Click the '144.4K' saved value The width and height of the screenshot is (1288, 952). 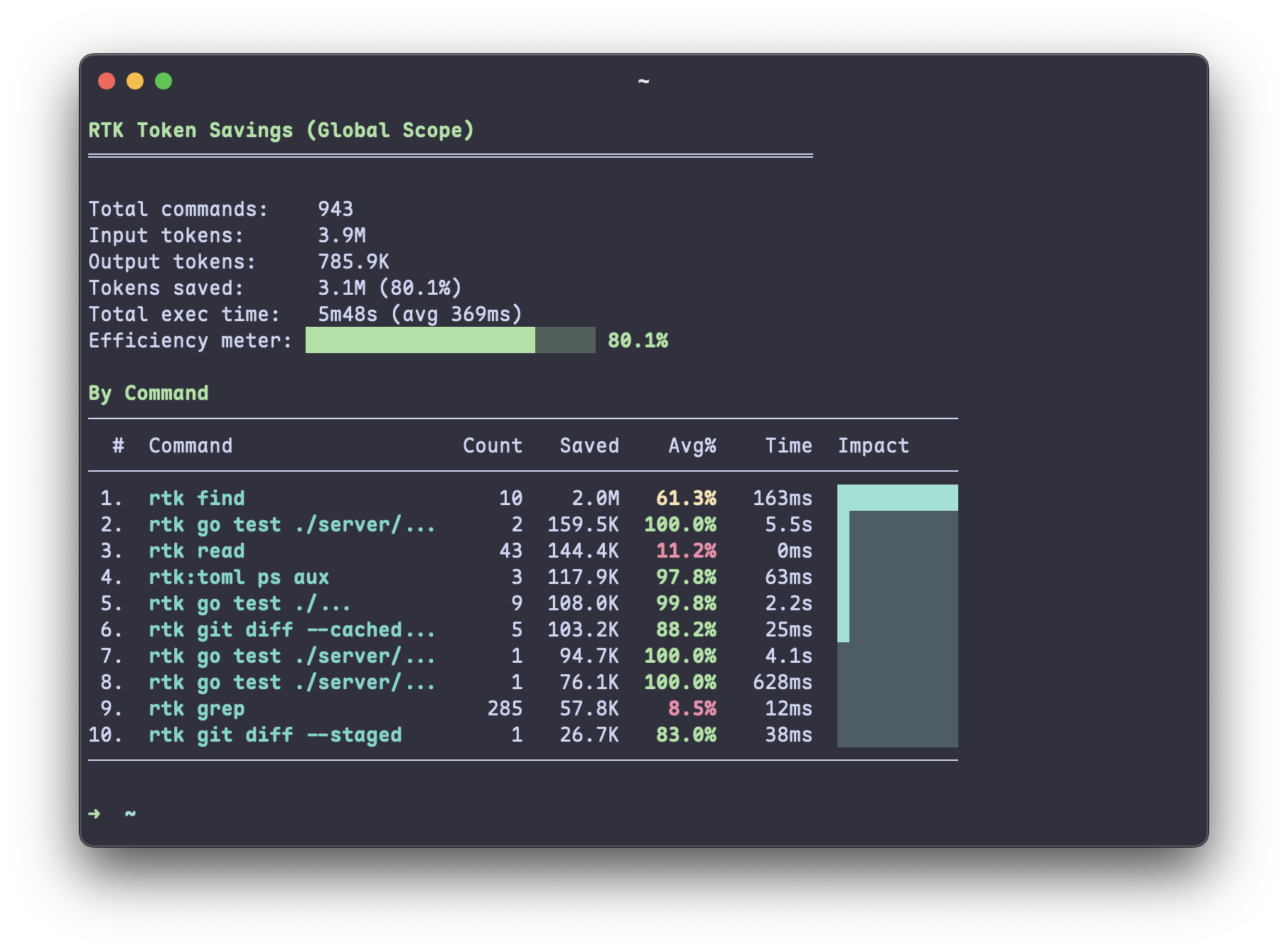[x=584, y=551]
